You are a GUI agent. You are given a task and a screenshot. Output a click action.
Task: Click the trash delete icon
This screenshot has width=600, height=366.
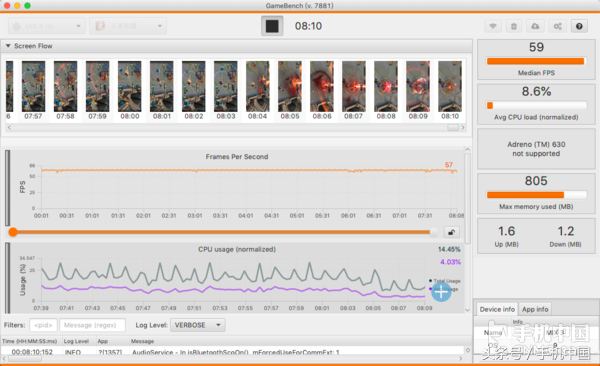click(514, 26)
